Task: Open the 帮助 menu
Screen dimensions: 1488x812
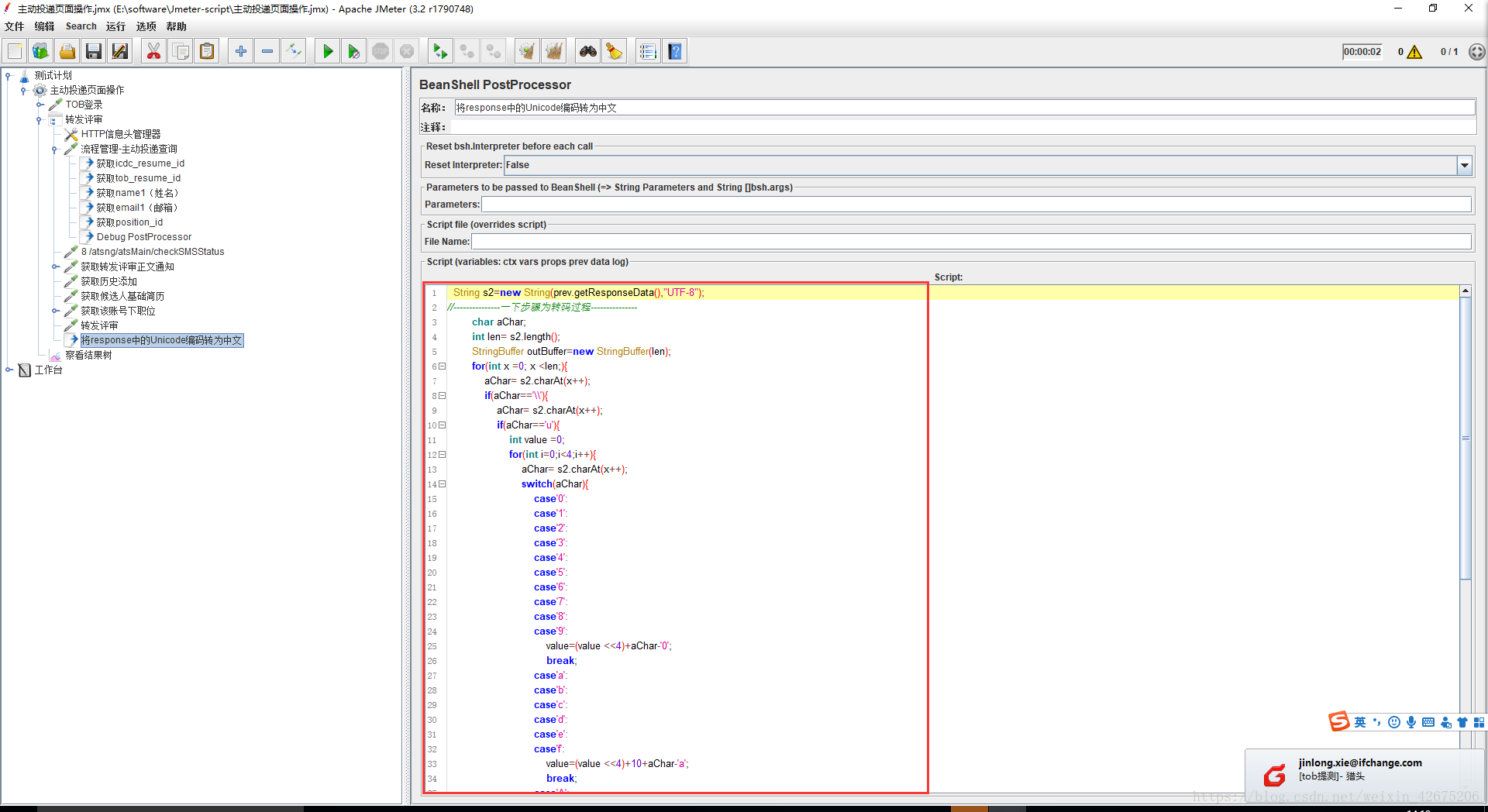Action: pos(176,26)
